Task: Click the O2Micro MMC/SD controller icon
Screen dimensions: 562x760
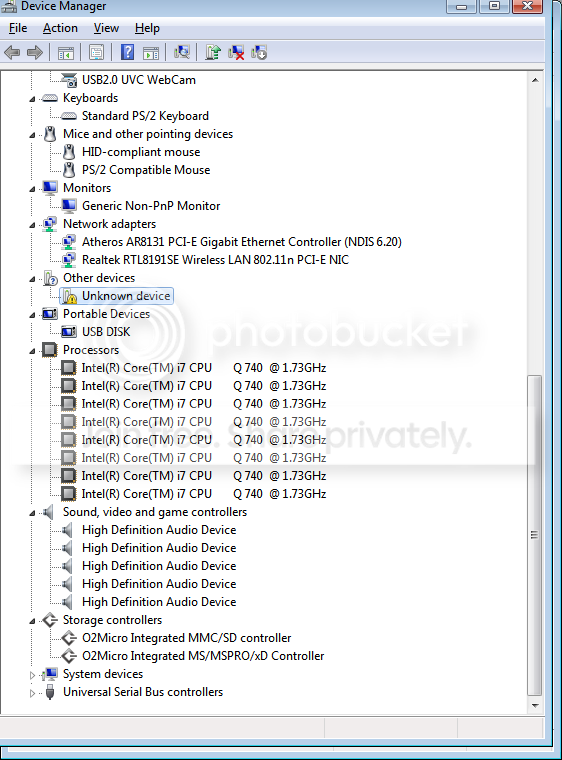Action: 69,638
